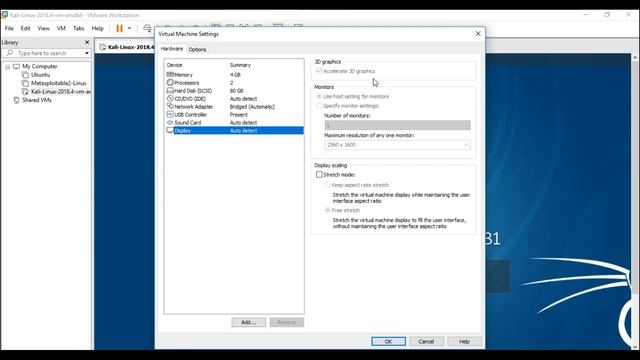Screen dimensions: 640x360
Task: Click the VMware Workstation title bar icon
Action: [5, 15]
